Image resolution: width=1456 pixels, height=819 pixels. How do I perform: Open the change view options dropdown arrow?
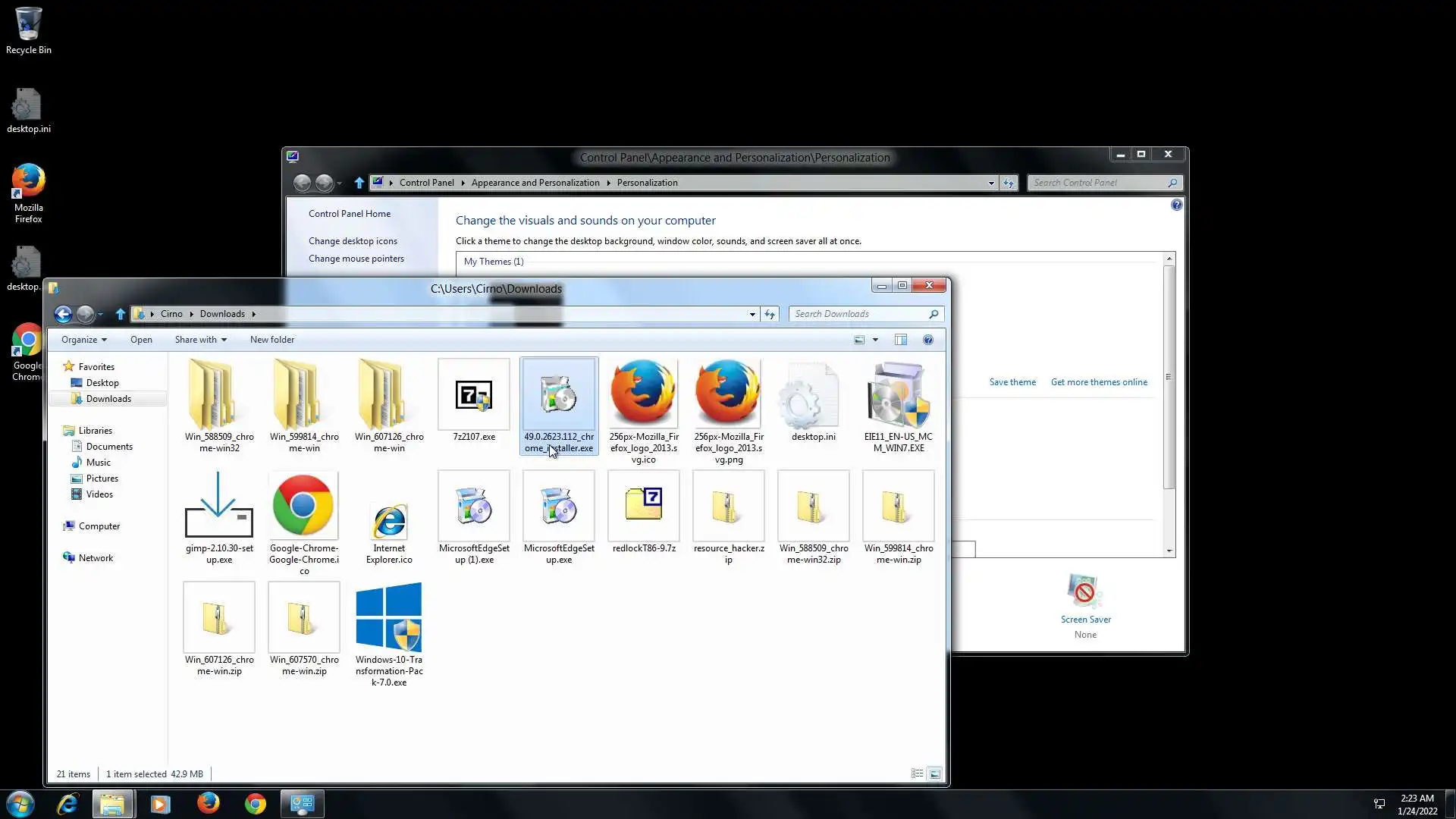click(x=875, y=340)
